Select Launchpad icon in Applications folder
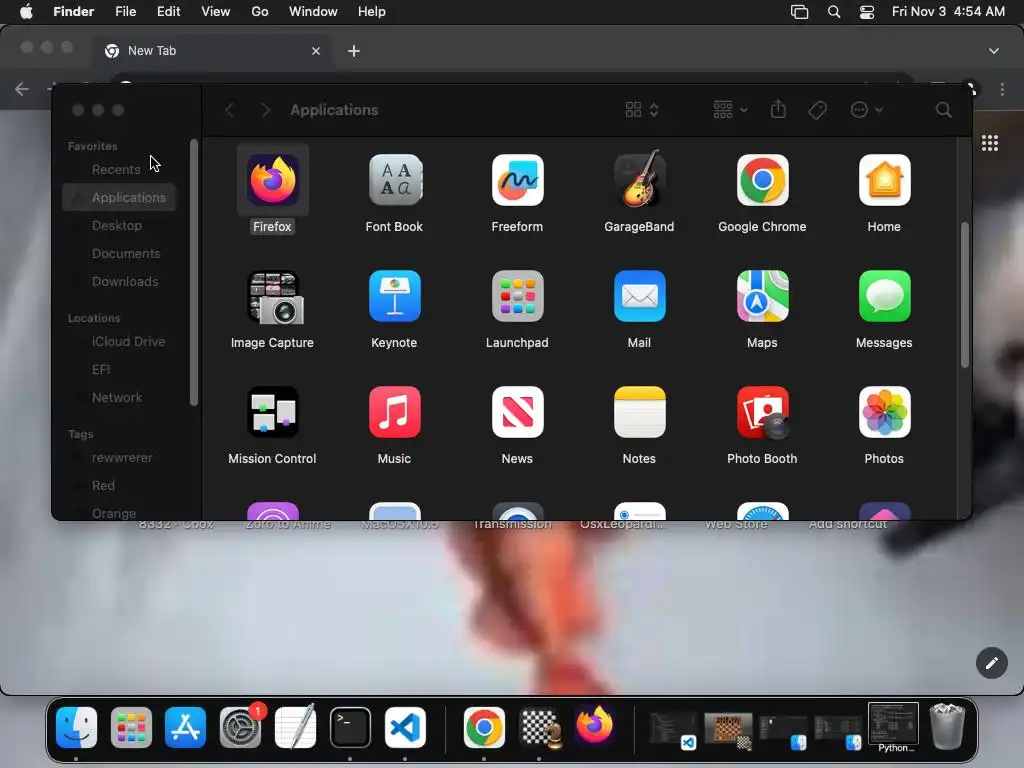The height and width of the screenshot is (768, 1024). coord(517,296)
